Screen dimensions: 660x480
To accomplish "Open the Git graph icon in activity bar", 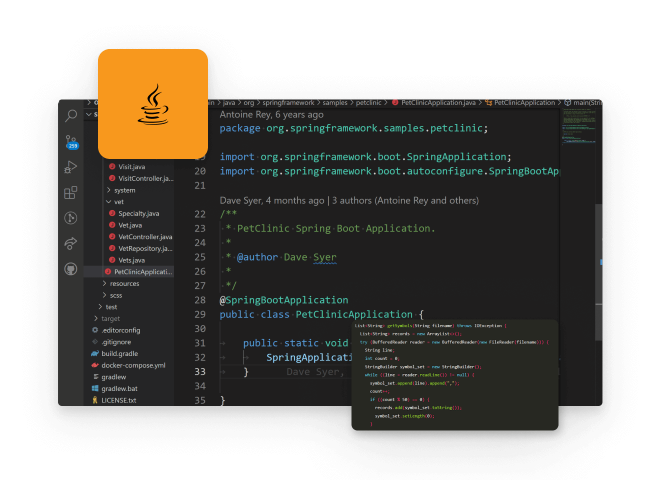I will tap(71, 217).
